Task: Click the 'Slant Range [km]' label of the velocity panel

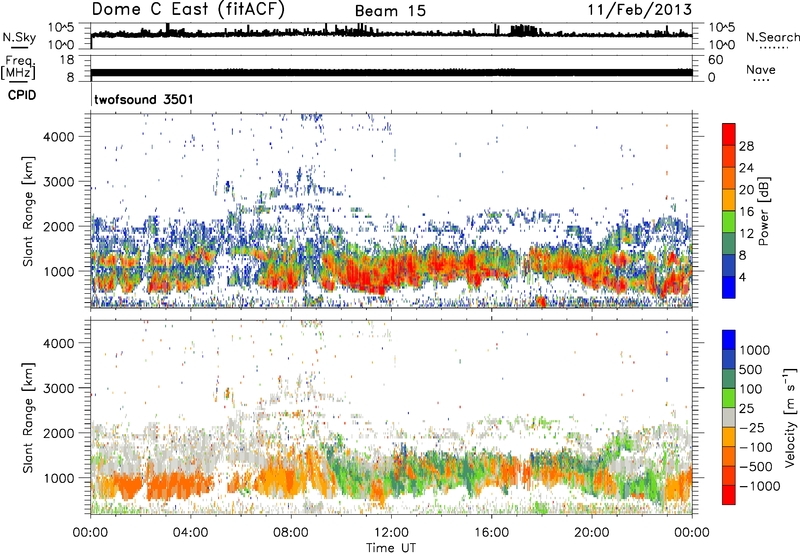Action: pos(28,417)
